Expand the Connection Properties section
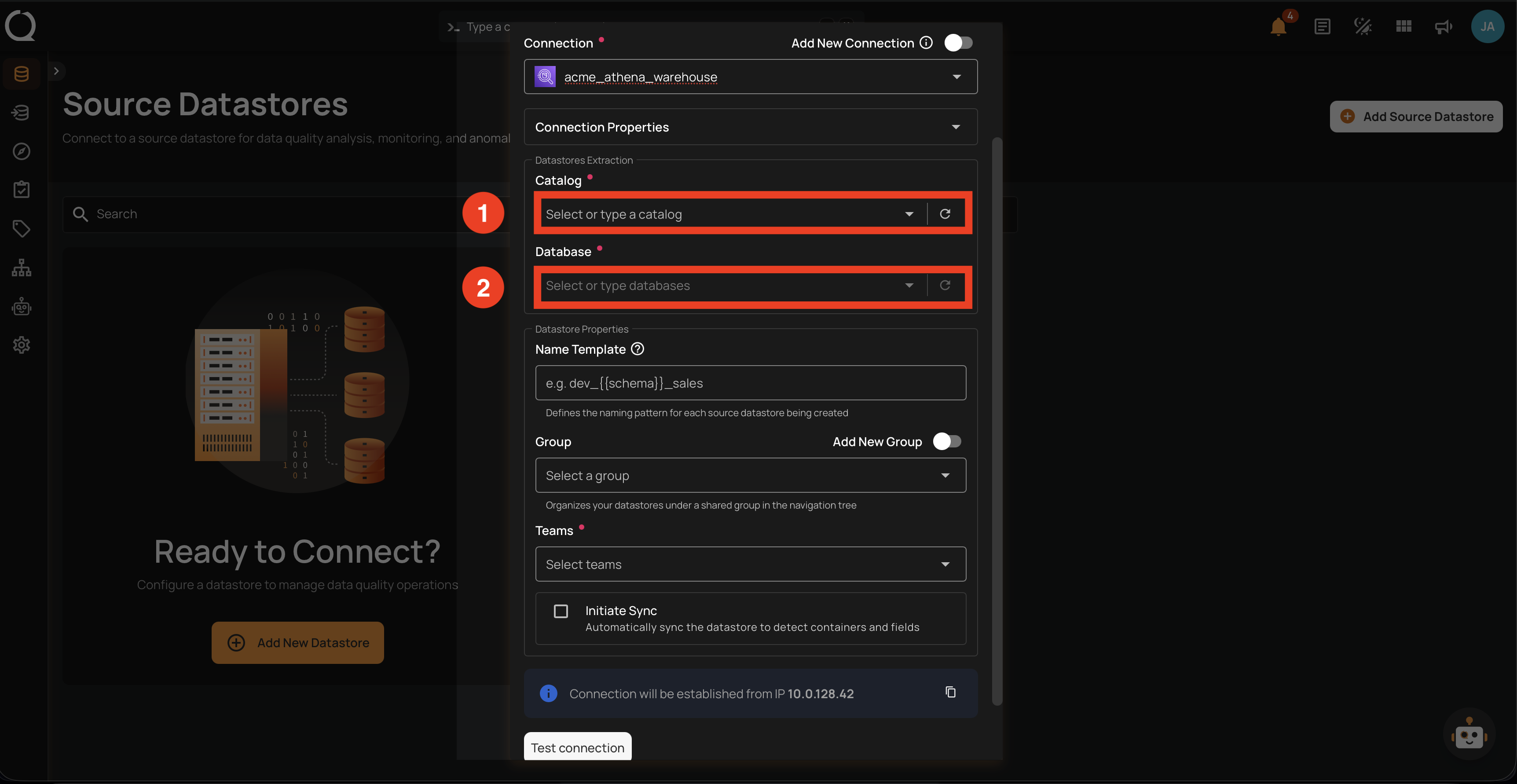 [x=750, y=127]
